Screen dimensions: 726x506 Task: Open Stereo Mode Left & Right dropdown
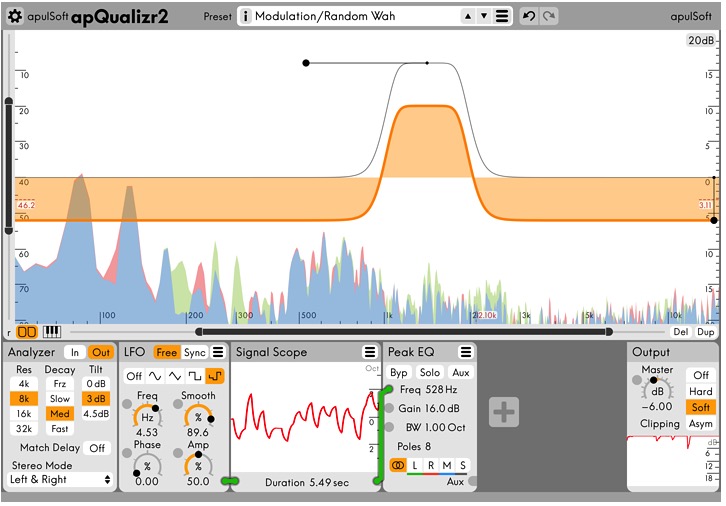pos(60,480)
